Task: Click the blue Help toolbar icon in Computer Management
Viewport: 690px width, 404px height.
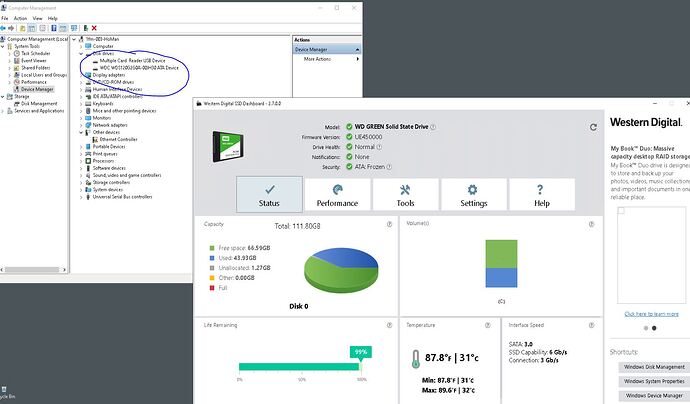Action: point(54,28)
